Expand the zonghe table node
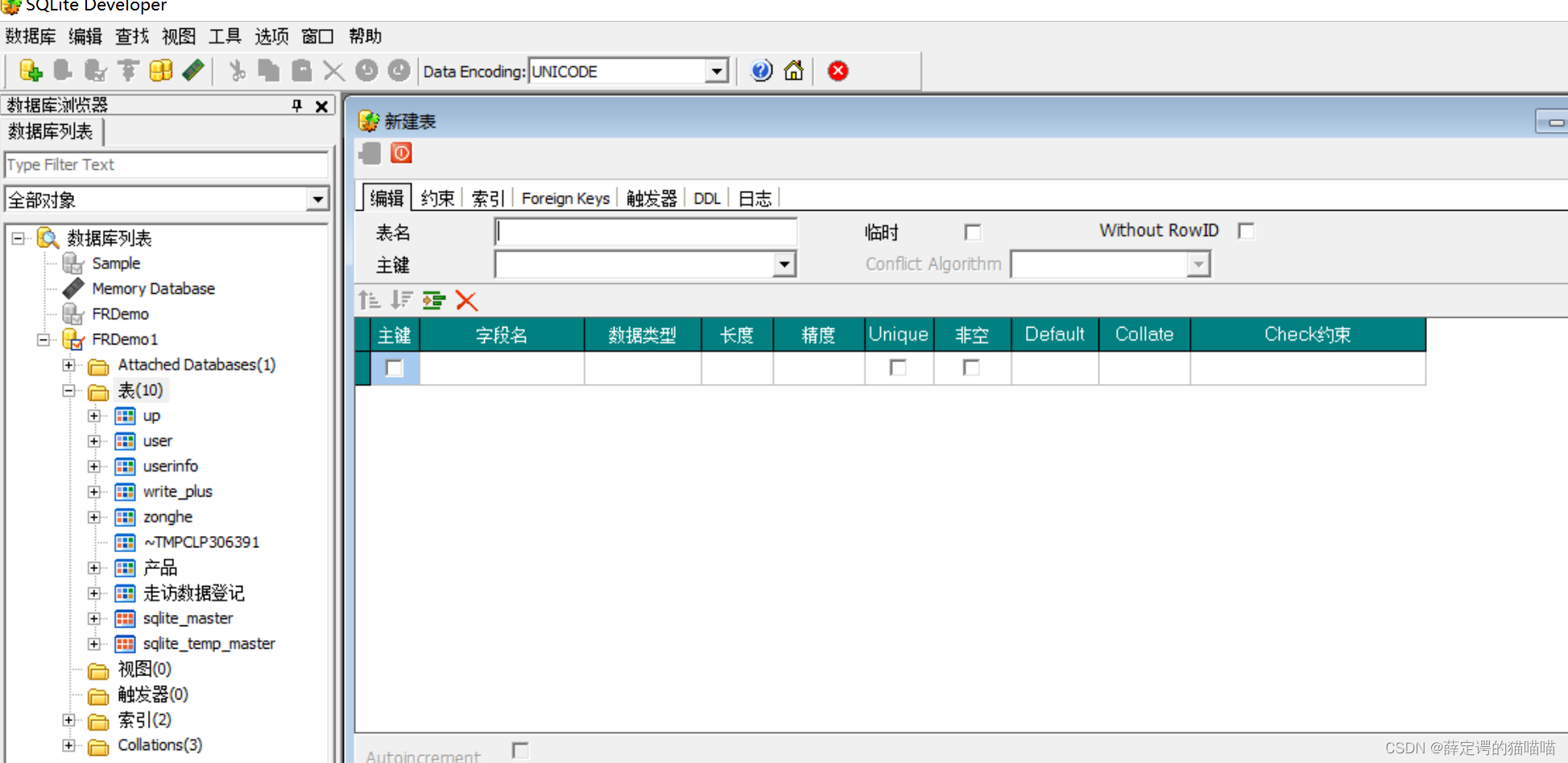Image resolution: width=1568 pixels, height=763 pixels. (94, 517)
